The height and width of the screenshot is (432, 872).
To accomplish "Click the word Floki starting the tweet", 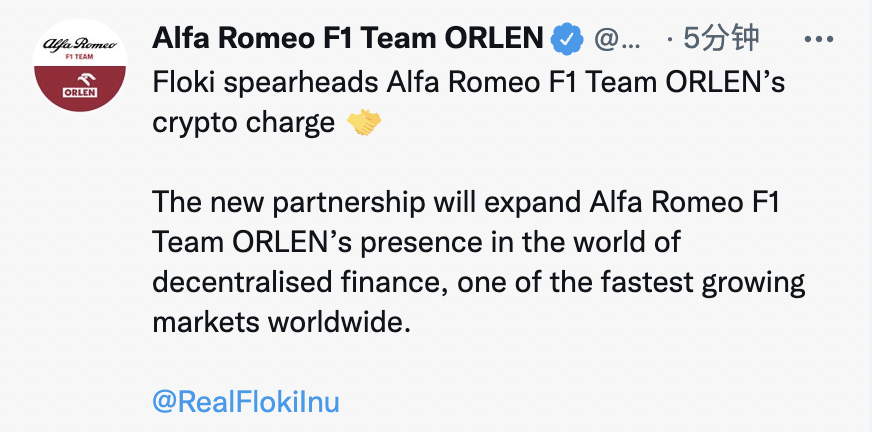I will pyautogui.click(x=185, y=82).
